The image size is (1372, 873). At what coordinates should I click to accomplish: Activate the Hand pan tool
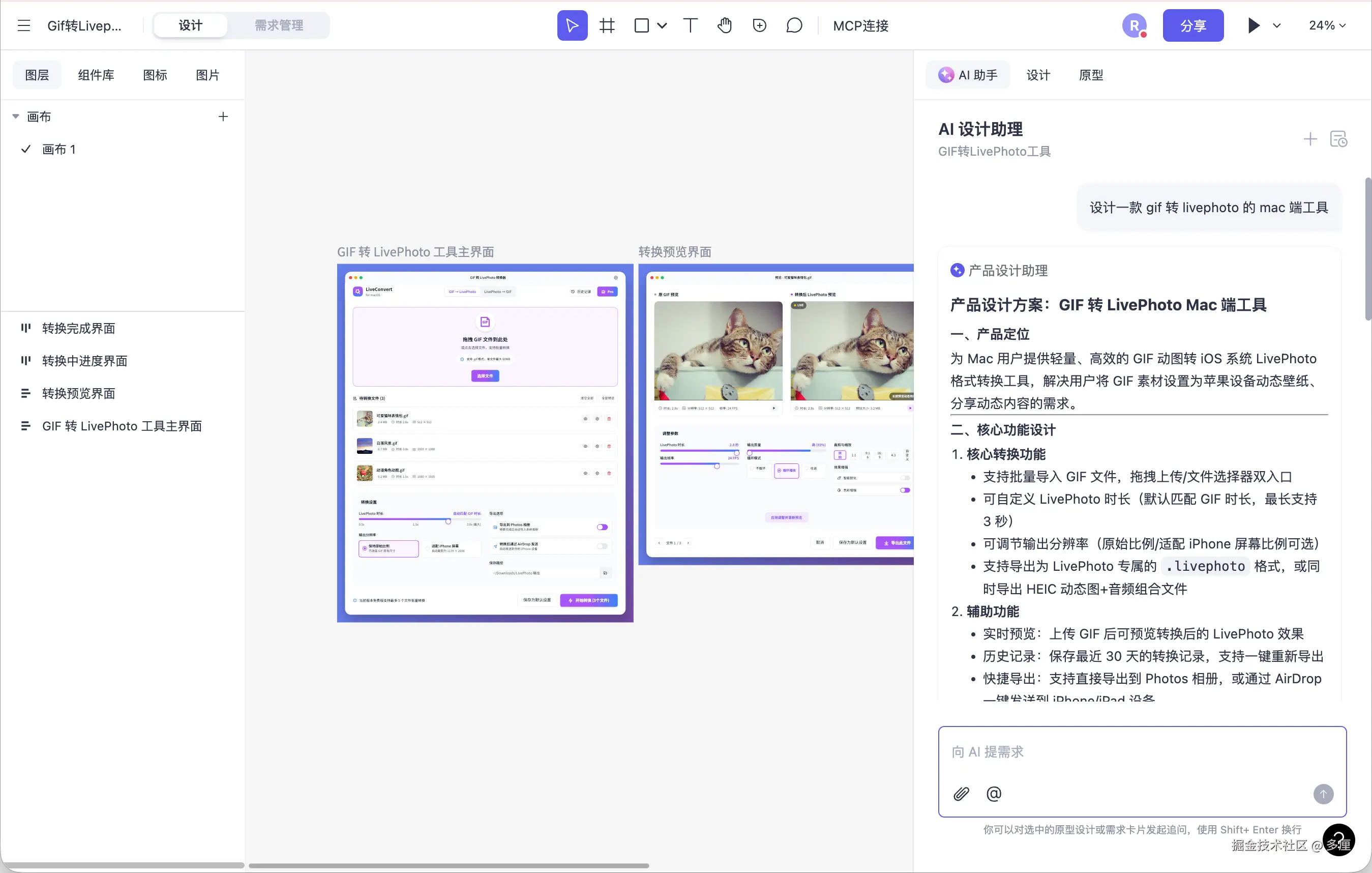725,25
